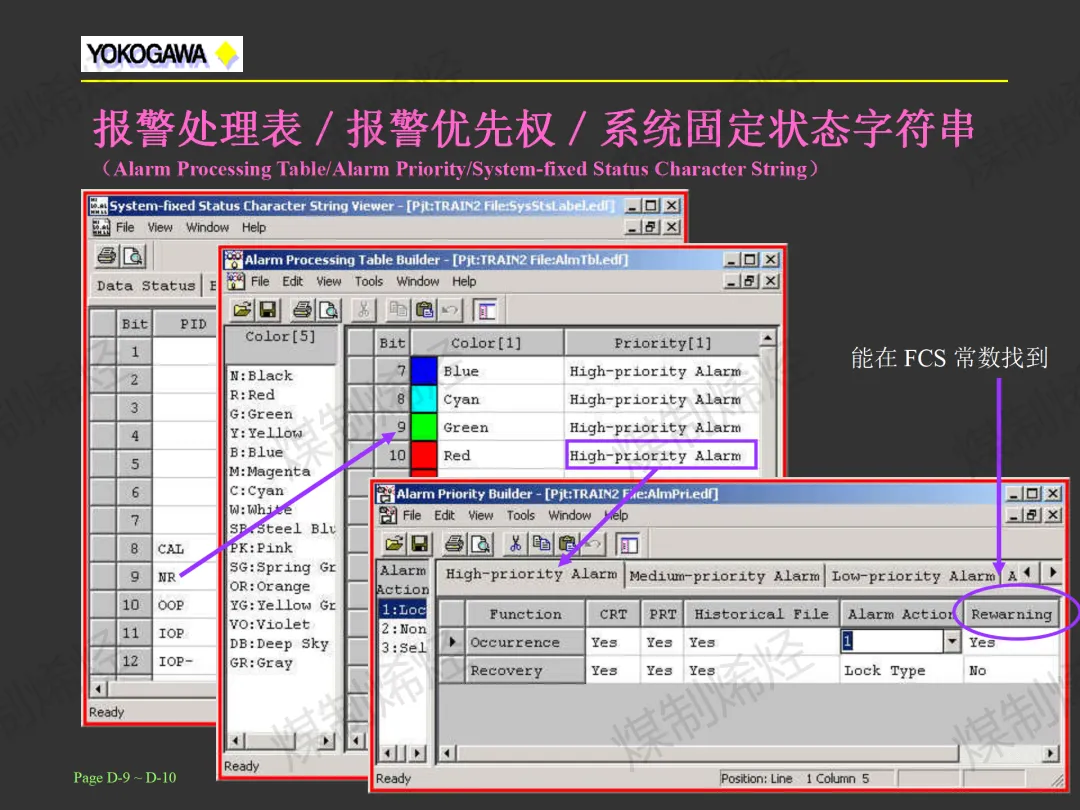The image size is (1080, 810).
Task: Open file icon in Alarm Priority Builder toolbar
Action: (x=394, y=544)
